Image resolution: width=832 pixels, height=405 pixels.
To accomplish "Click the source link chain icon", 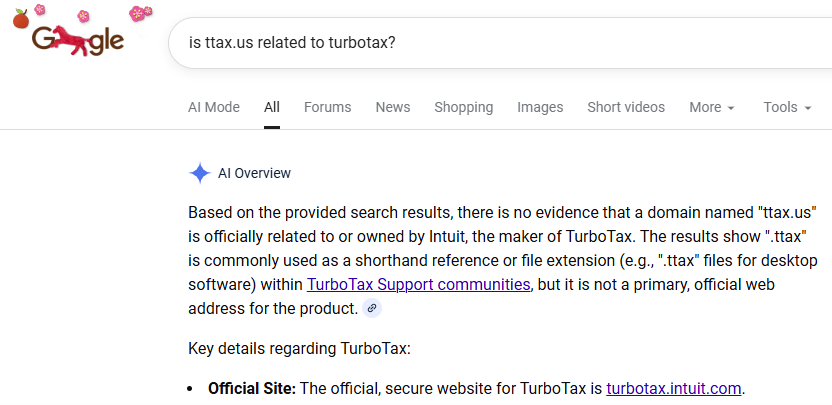I will [x=372, y=309].
